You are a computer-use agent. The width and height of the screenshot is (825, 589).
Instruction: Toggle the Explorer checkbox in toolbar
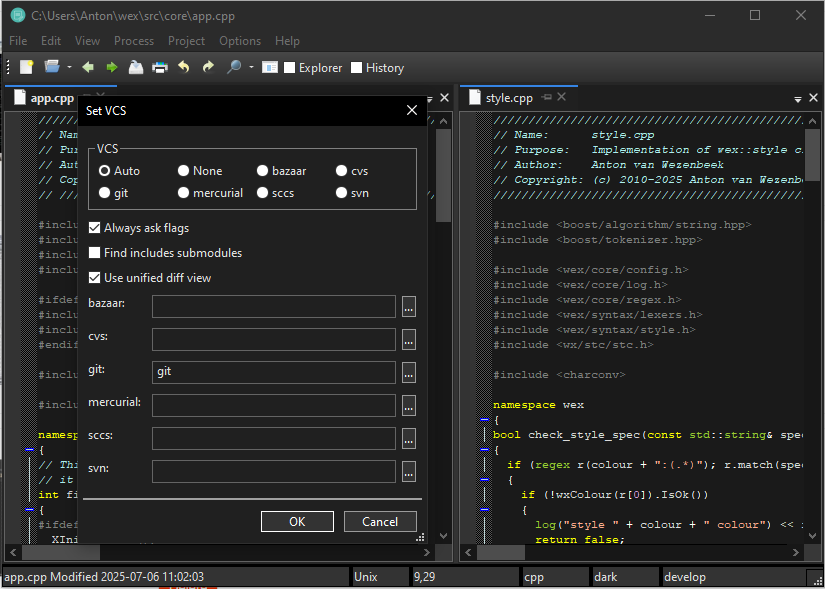coord(290,68)
